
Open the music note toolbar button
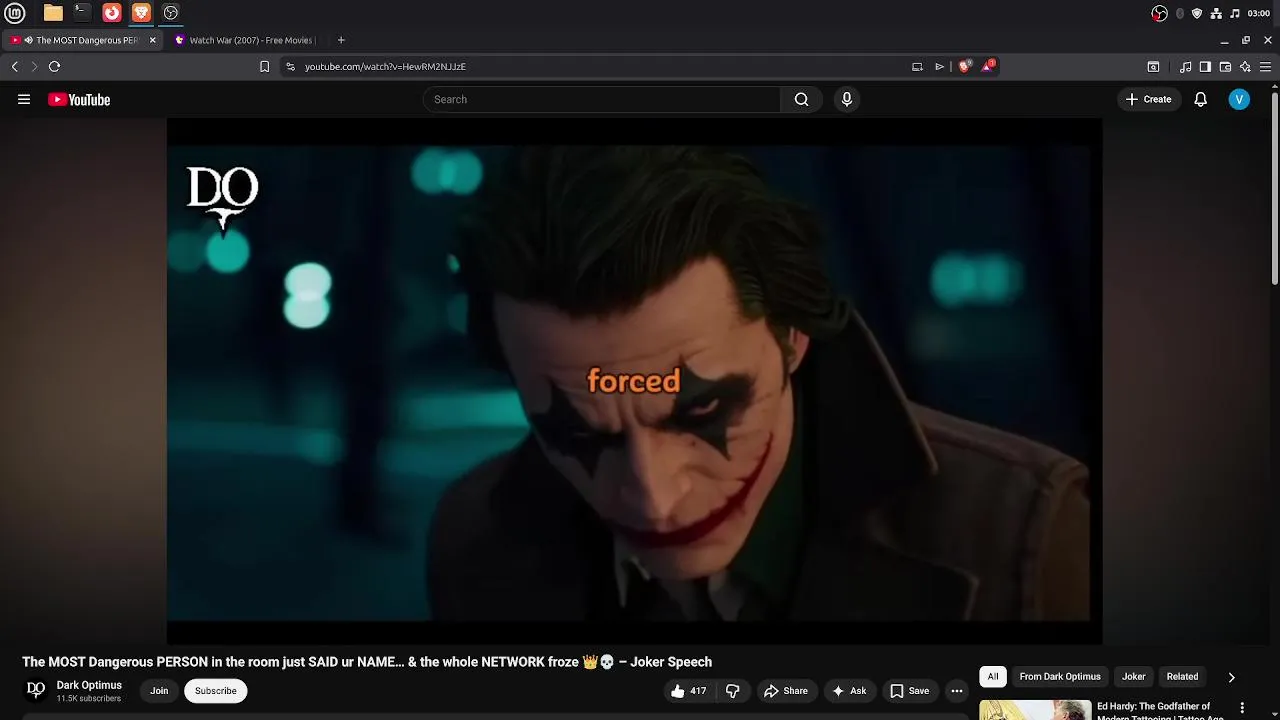[x=1185, y=66]
